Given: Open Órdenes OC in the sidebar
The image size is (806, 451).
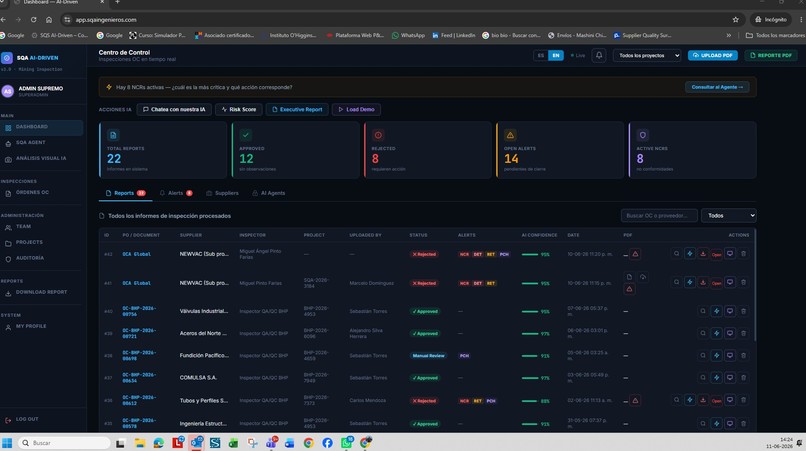Looking at the screenshot, I should click(41, 193).
